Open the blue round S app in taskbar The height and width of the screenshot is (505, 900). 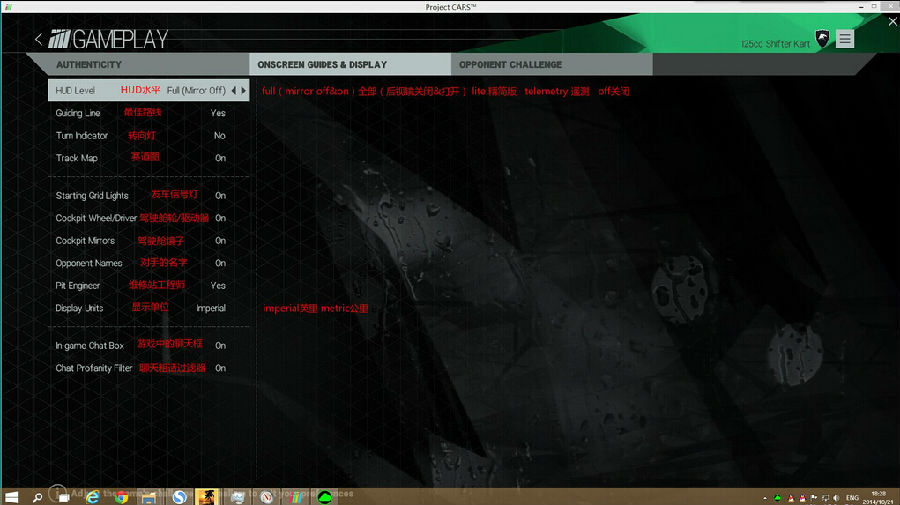pyautogui.click(x=179, y=497)
